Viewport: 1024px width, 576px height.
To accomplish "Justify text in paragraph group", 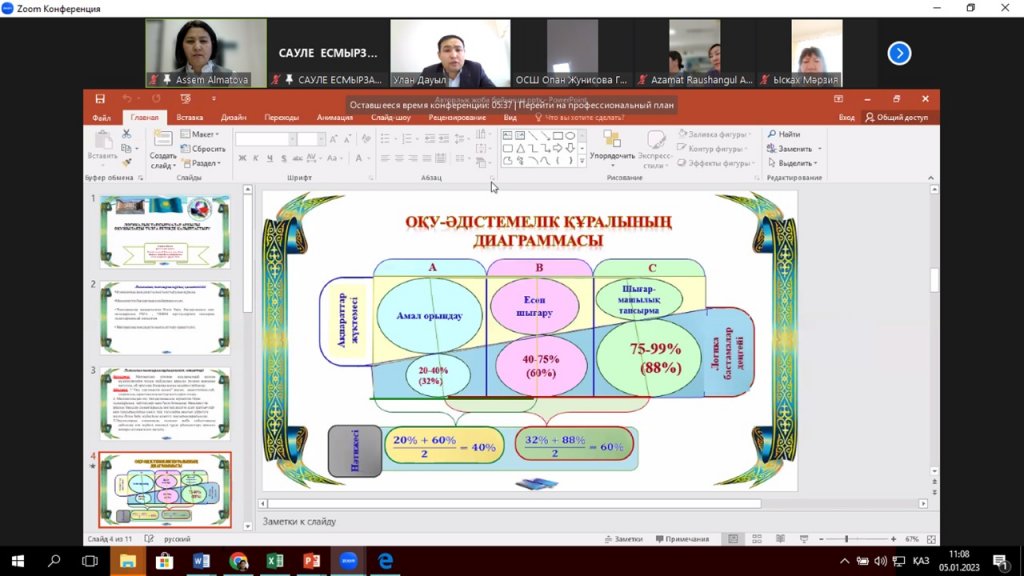I will (x=426, y=158).
